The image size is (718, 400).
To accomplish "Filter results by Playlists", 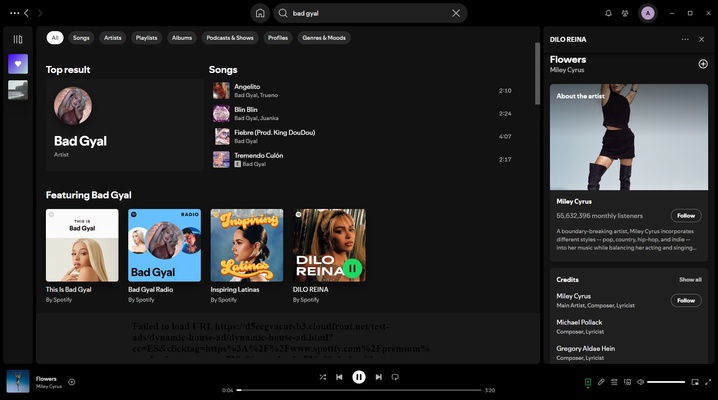I will coord(147,38).
